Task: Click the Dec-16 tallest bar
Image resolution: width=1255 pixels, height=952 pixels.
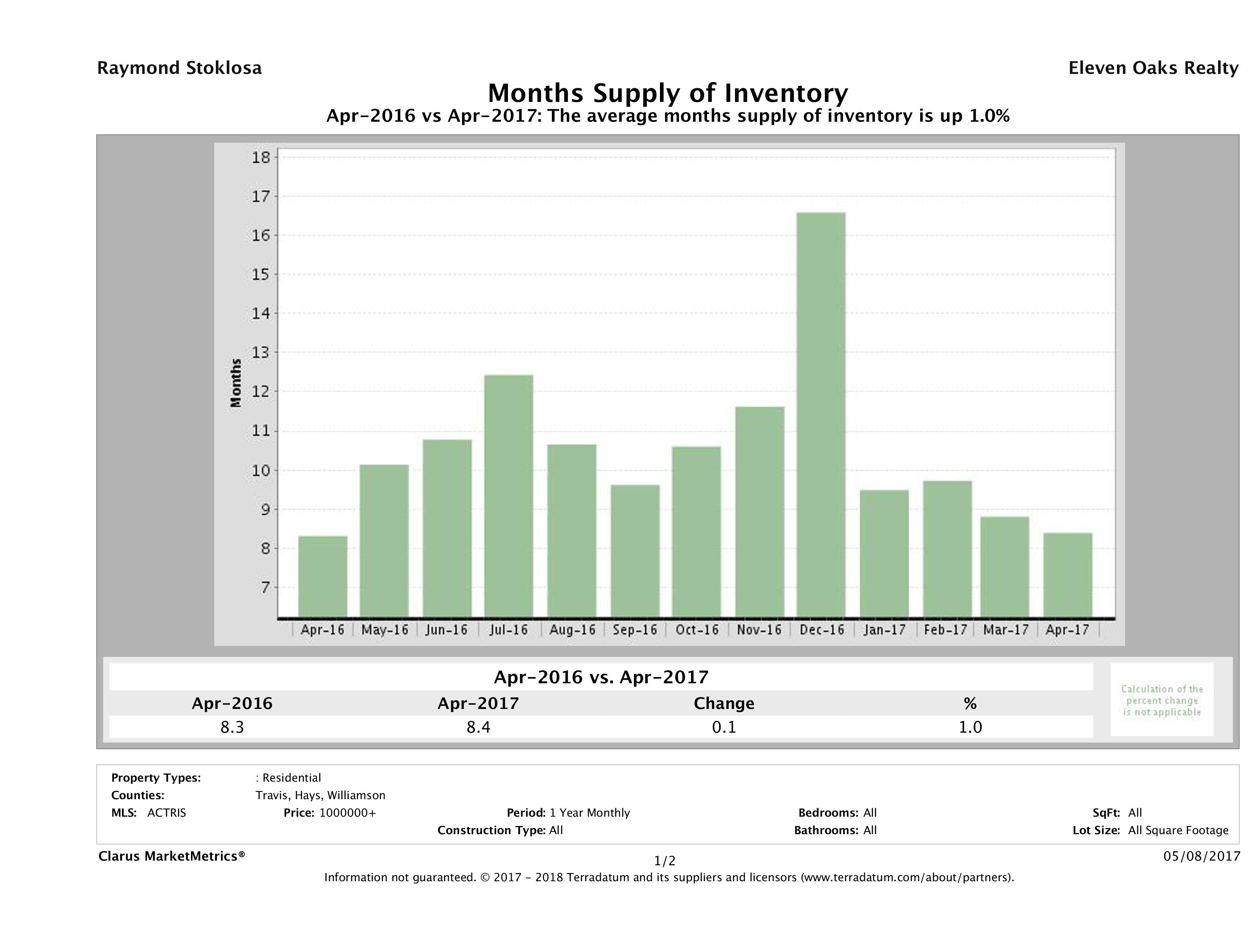Action: 821,414
